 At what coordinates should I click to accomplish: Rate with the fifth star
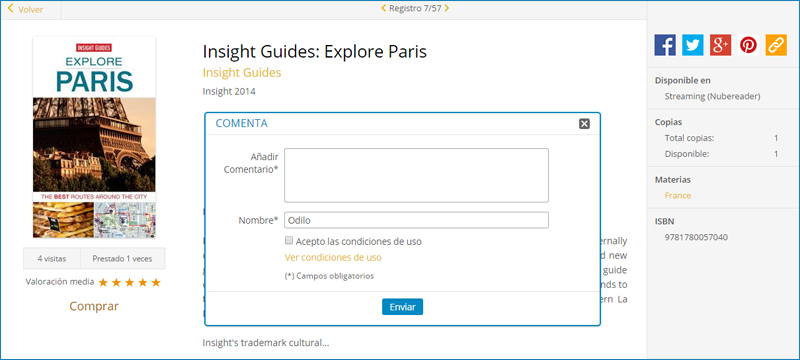tap(156, 282)
